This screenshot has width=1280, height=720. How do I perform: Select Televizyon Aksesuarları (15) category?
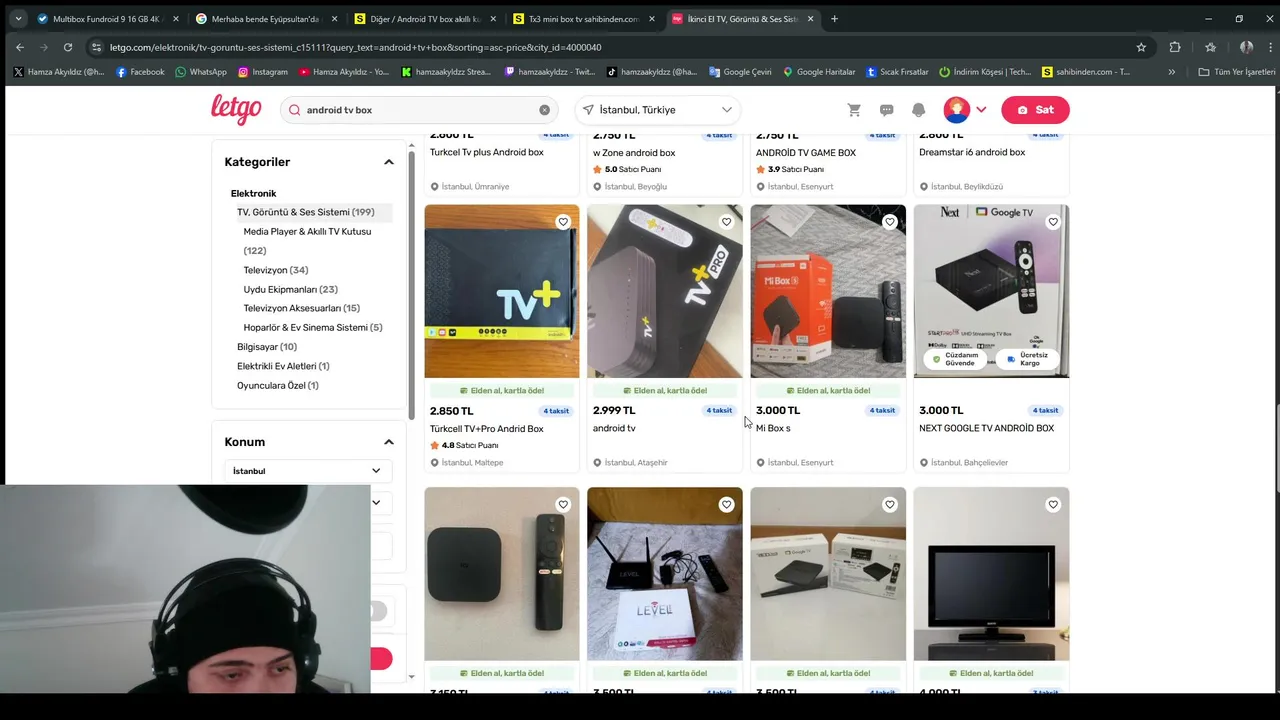tap(301, 308)
